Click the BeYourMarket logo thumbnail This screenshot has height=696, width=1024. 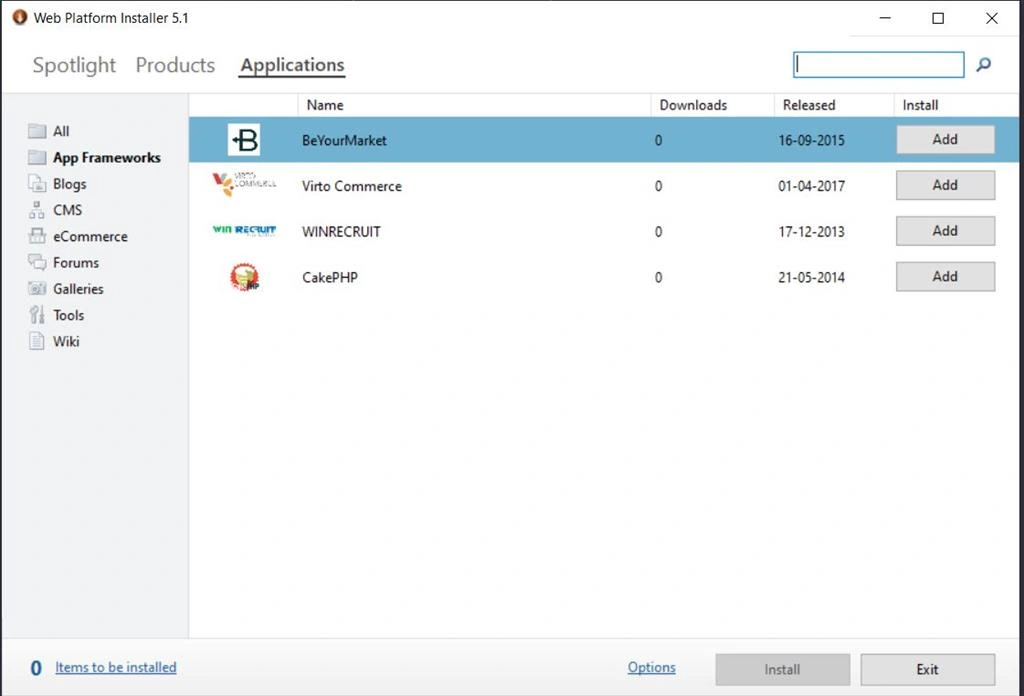click(244, 140)
